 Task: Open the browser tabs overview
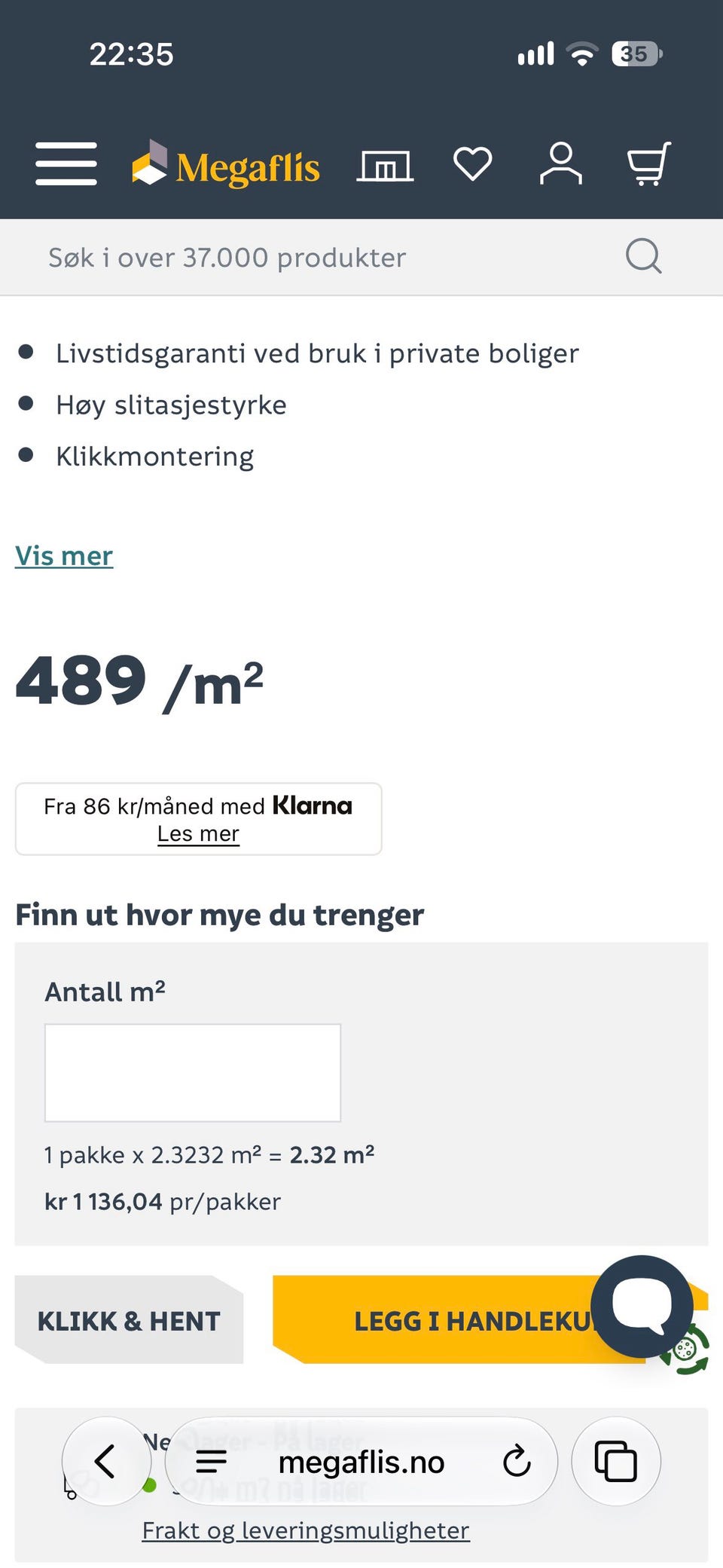click(616, 1461)
